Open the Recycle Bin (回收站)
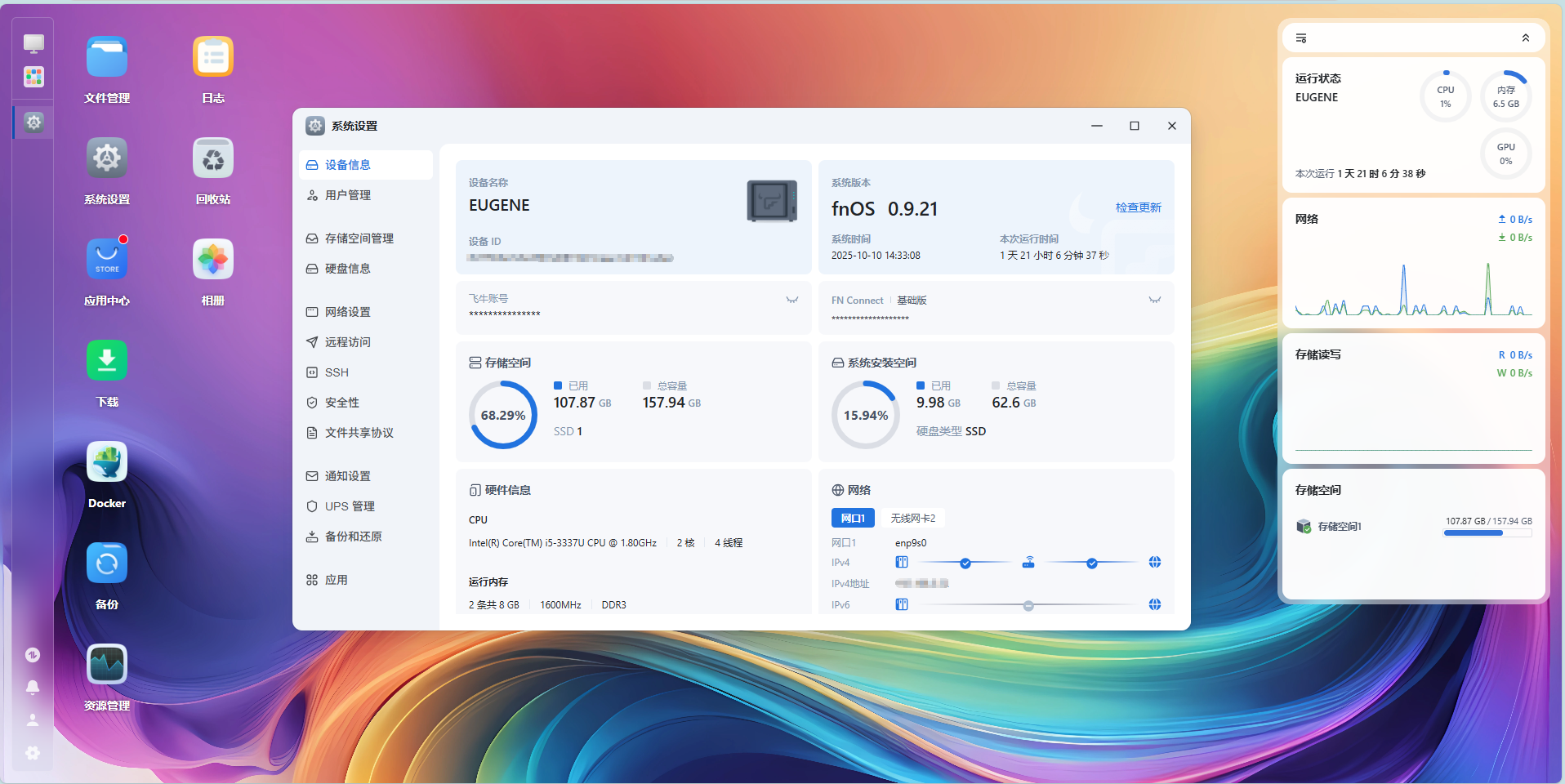Screen dimensions: 1565x784 click(213, 158)
